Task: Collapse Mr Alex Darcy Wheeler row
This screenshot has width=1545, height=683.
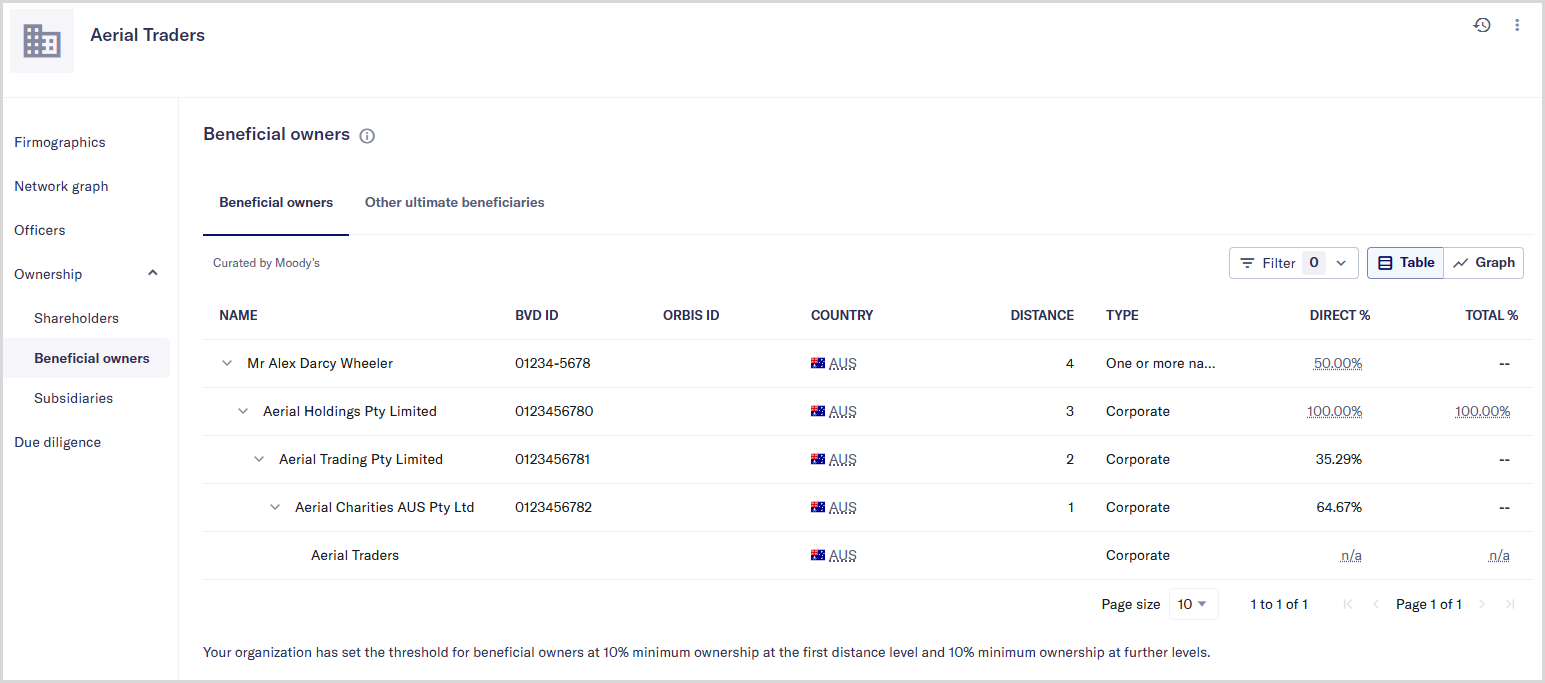Action: (227, 363)
